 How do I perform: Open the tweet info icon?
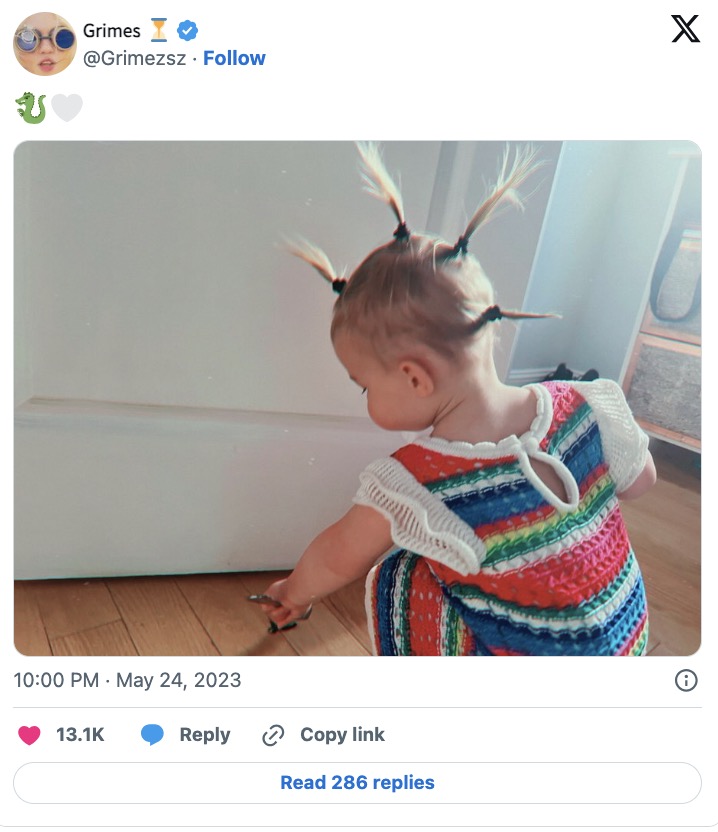686,680
